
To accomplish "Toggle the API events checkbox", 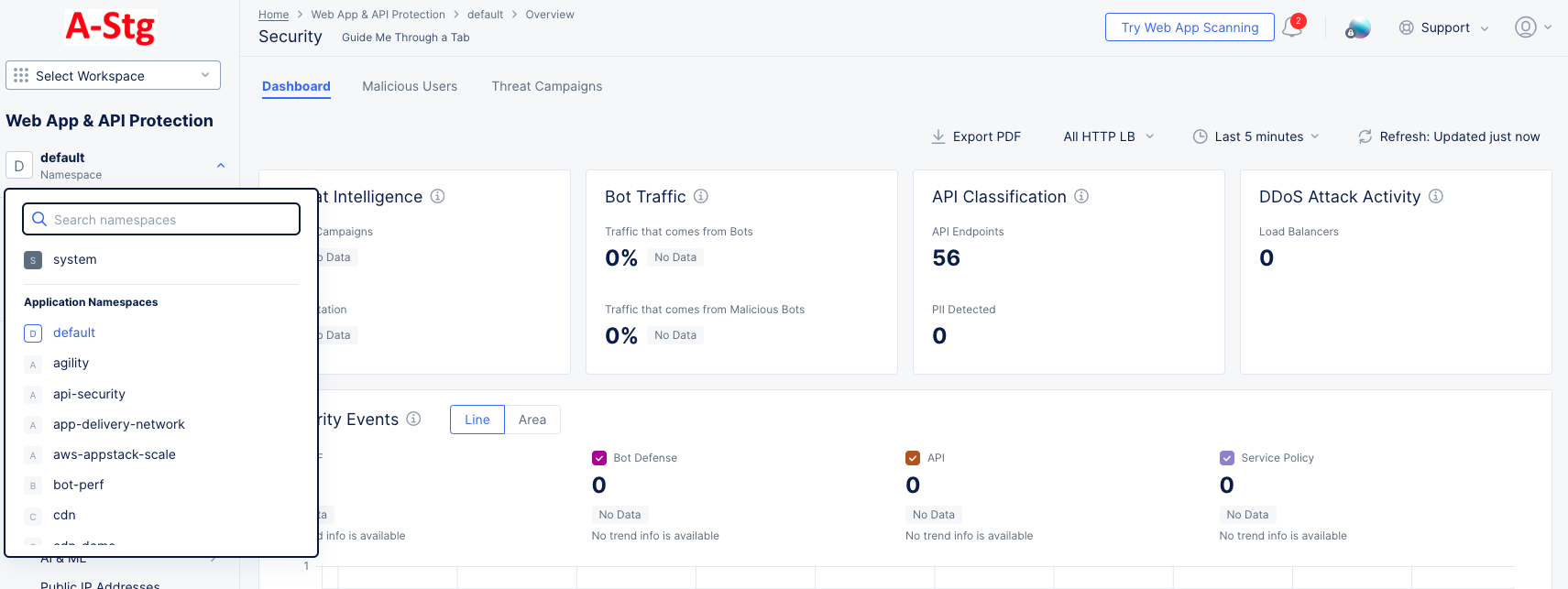I will pos(913,458).
